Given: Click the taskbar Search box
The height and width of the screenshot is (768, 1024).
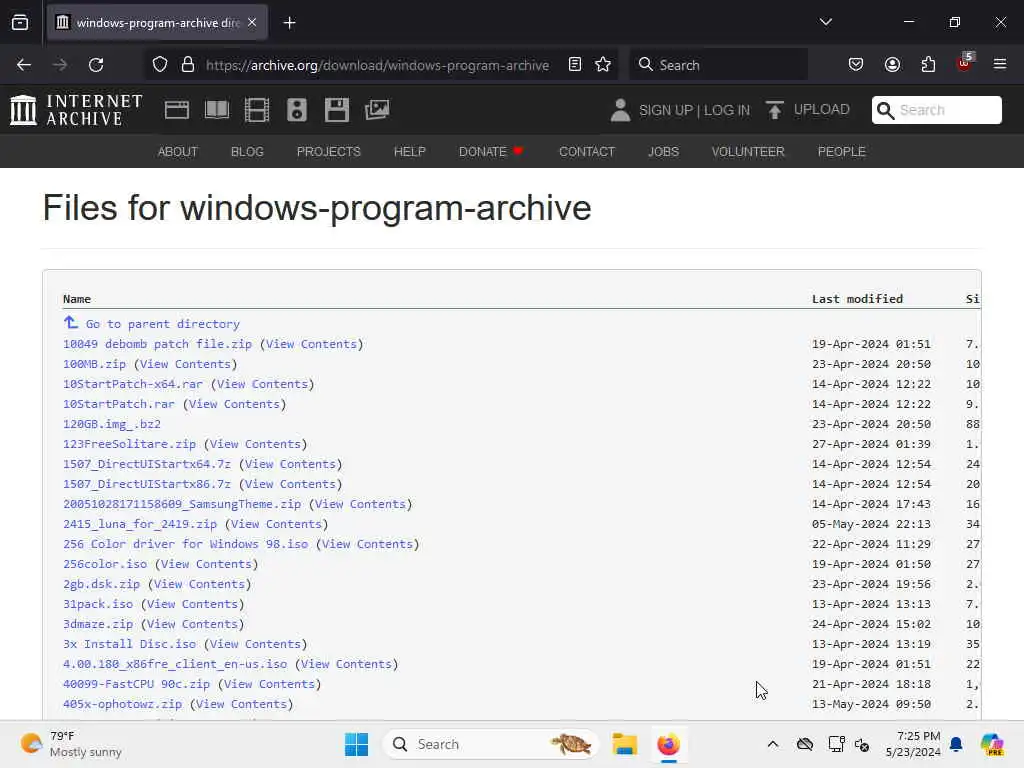Looking at the screenshot, I should [x=491, y=744].
